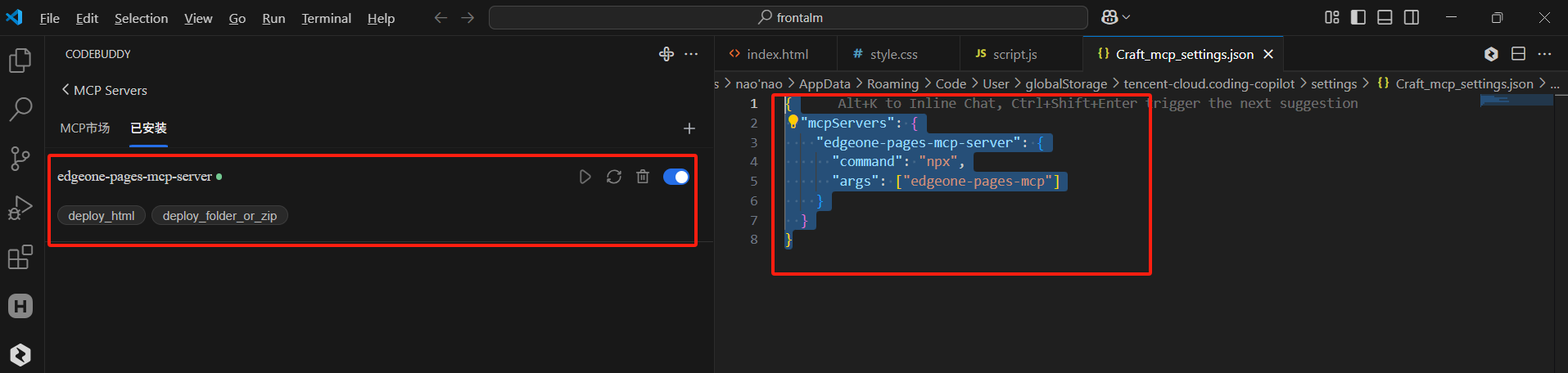
Task: Switch to the index.html tab
Action: (776, 54)
